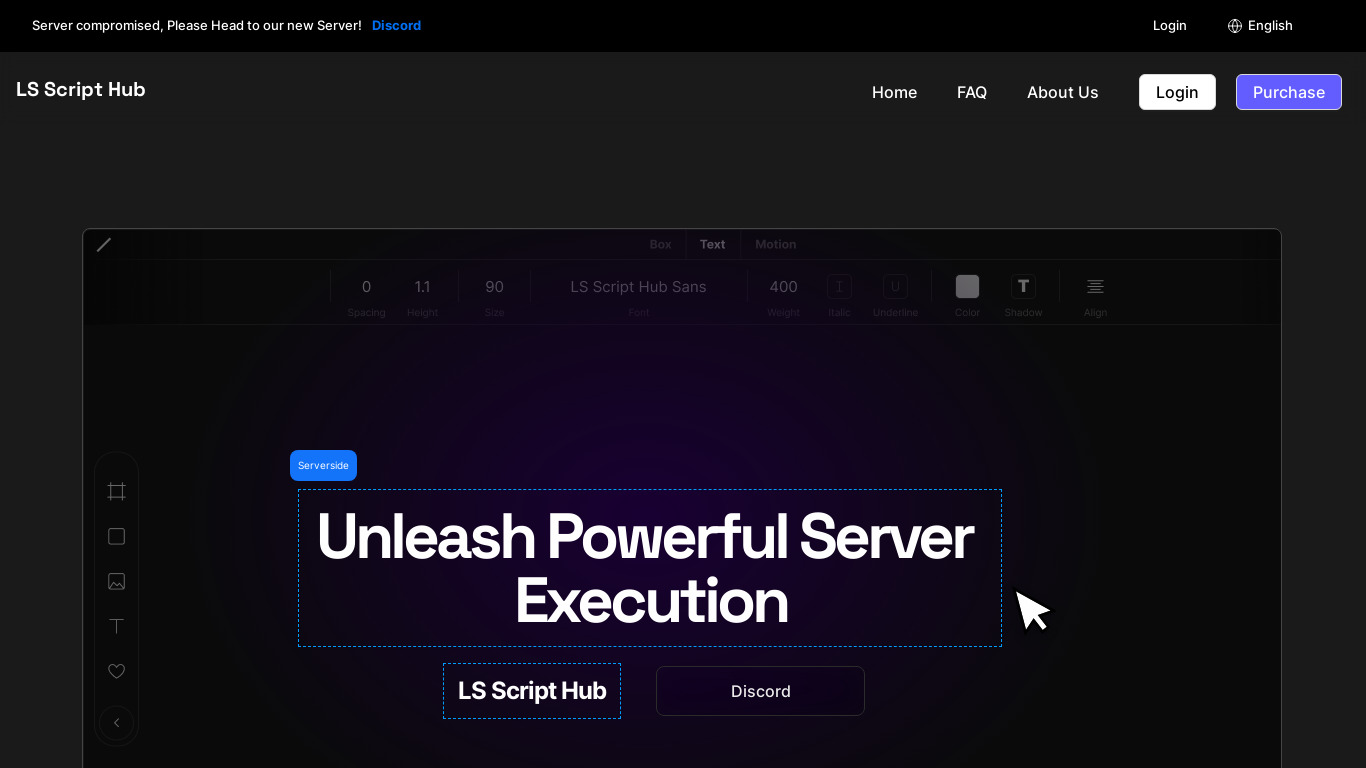This screenshot has height=768, width=1366.
Task: Open the Shadow text setting
Action: pyautogui.click(x=1023, y=287)
